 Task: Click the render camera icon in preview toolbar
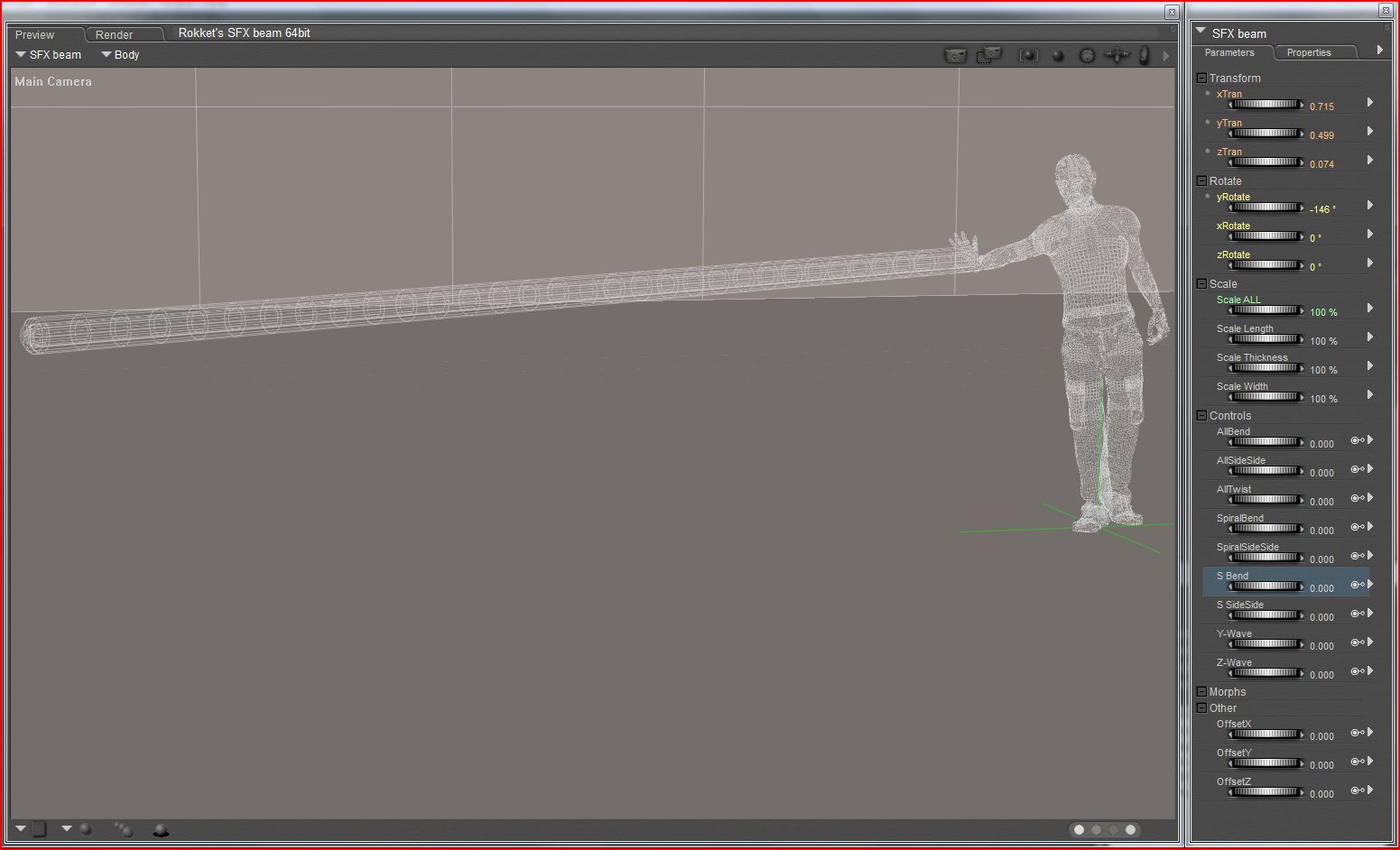[x=955, y=55]
